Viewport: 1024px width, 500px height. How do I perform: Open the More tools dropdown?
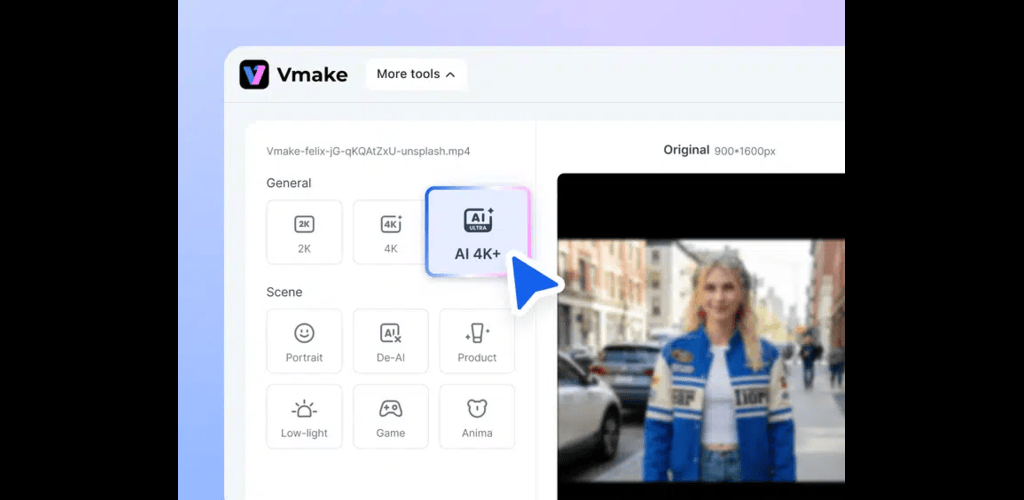(415, 74)
